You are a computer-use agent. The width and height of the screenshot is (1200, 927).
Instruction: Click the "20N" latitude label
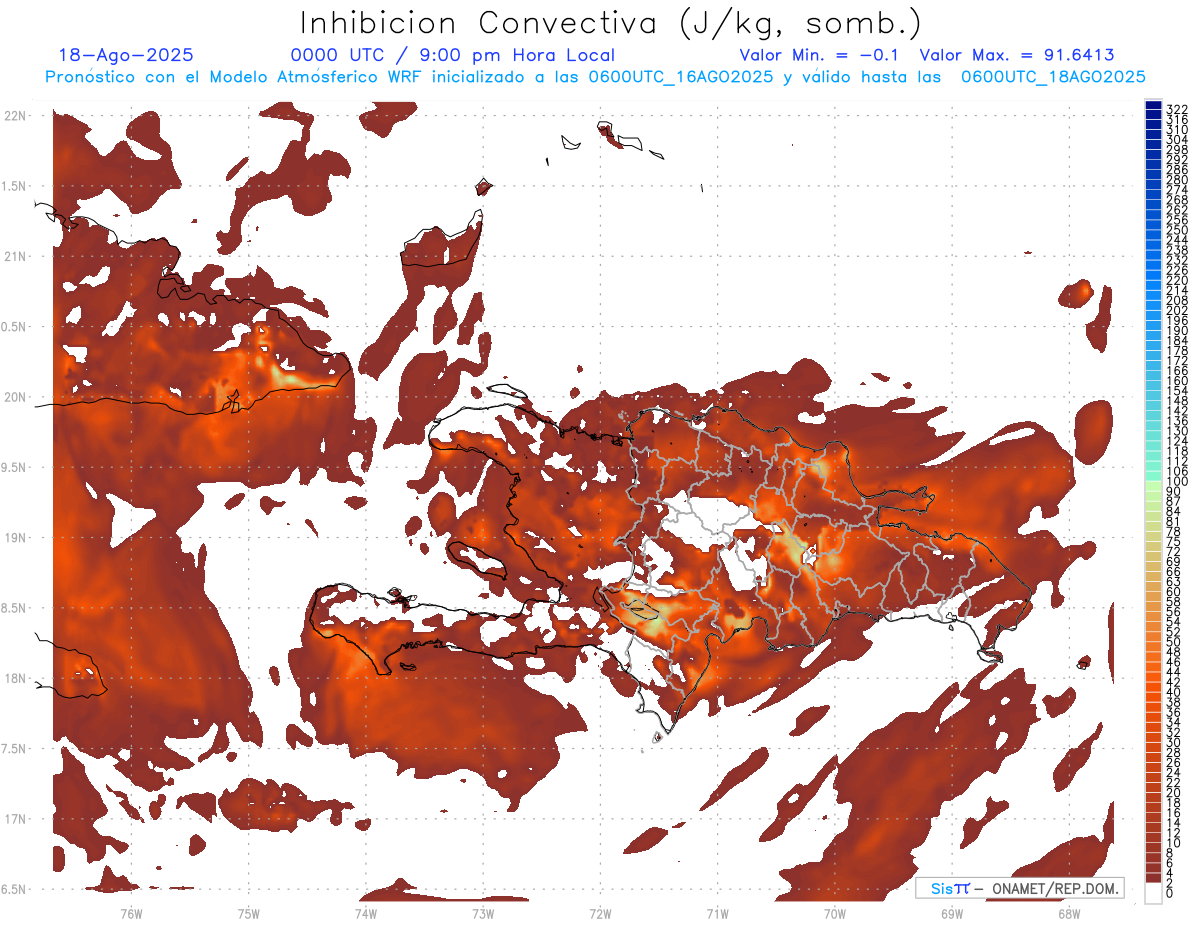[x=15, y=397]
